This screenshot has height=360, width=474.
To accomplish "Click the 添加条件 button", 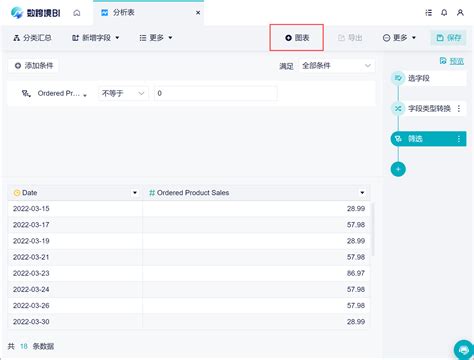I will [x=33, y=66].
